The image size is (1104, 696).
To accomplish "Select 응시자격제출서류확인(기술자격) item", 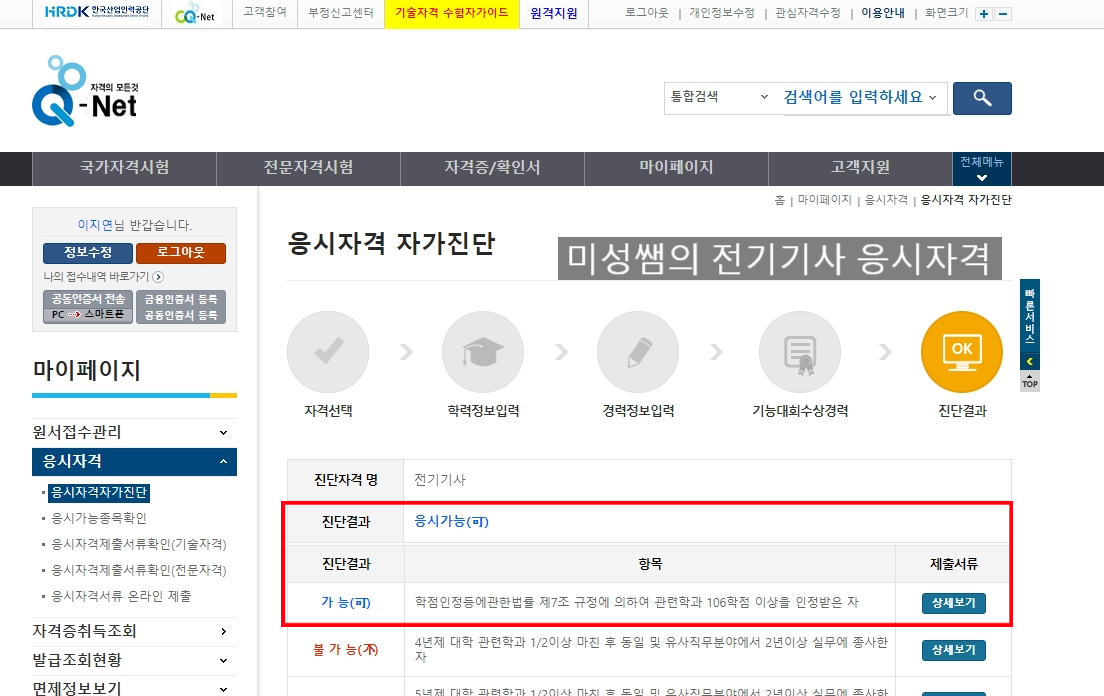I will click(139, 544).
